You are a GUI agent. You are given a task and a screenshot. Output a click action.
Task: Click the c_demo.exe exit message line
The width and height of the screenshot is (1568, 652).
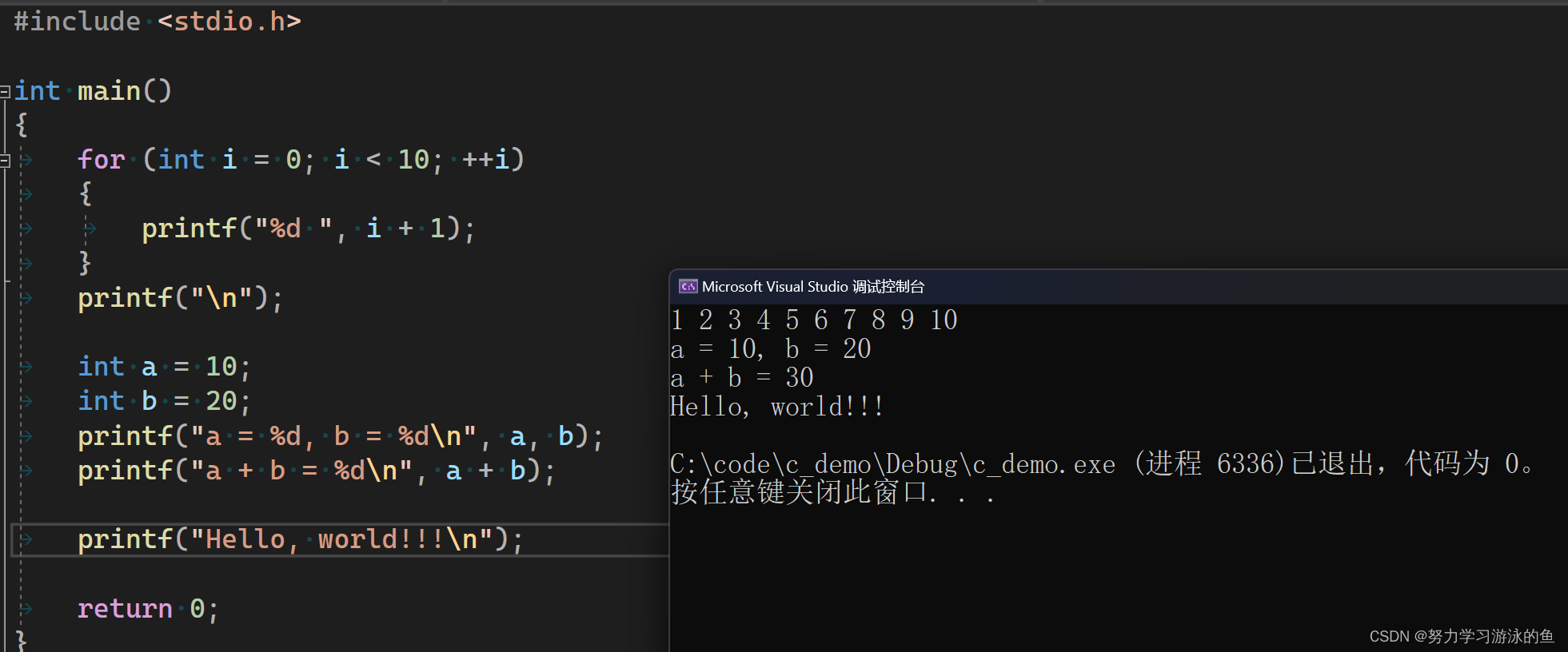pyautogui.click(x=1101, y=464)
